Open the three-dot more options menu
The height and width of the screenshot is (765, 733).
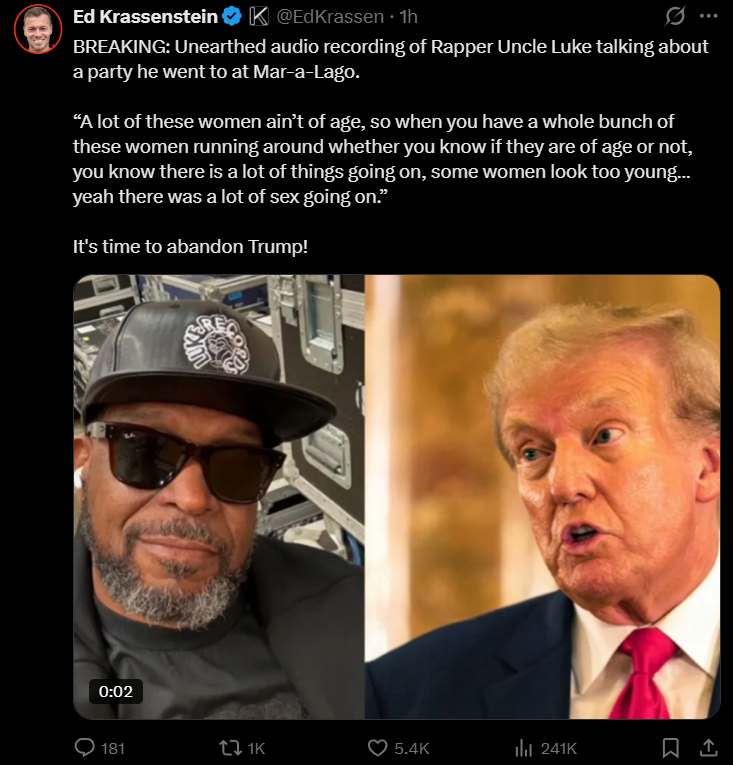pos(709,16)
